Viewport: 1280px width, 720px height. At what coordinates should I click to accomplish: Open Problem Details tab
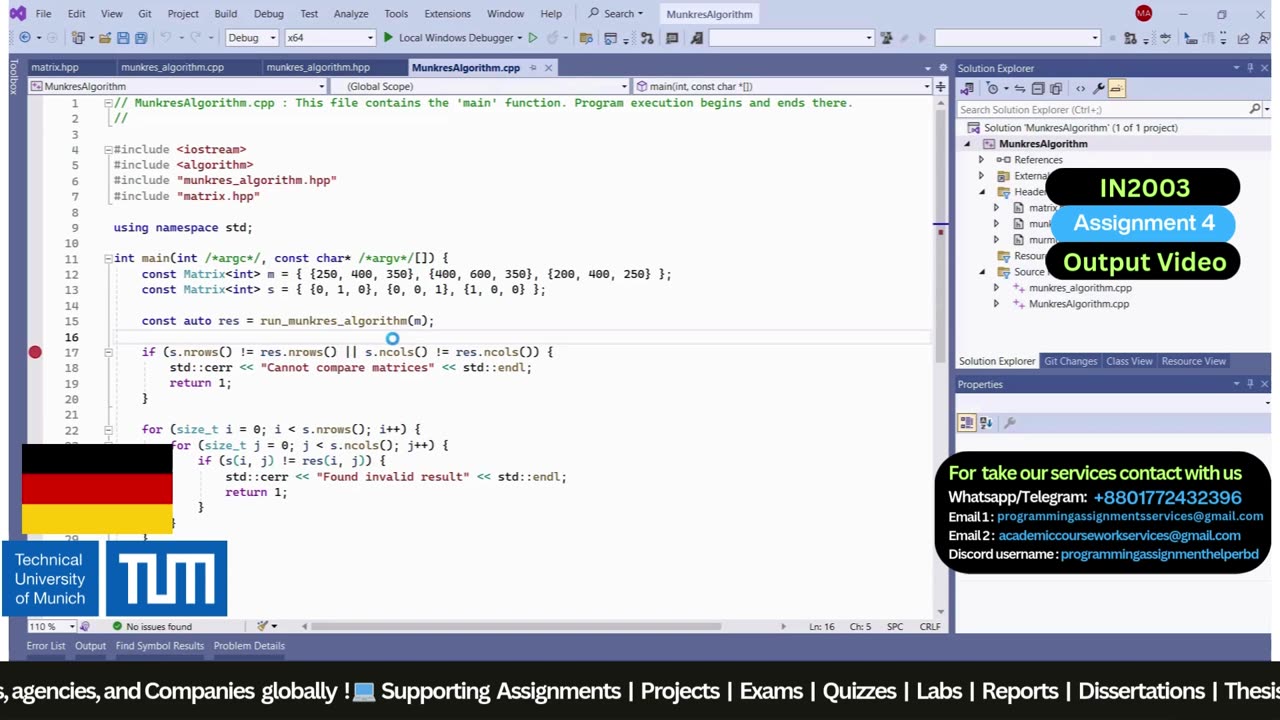[249, 646]
